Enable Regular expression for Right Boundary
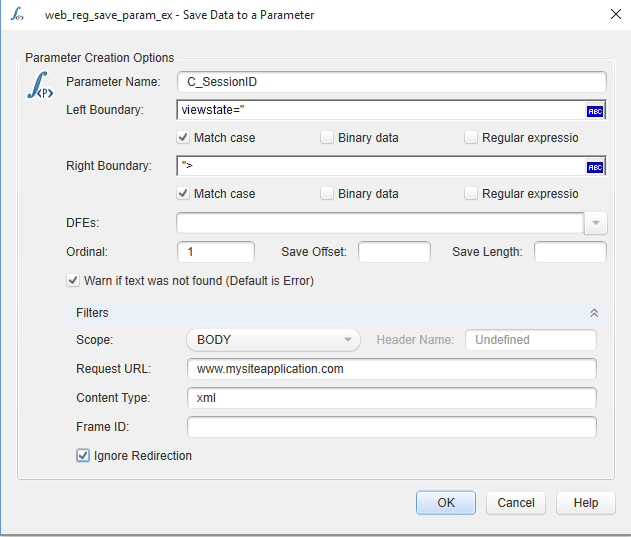The image size is (631, 537). pyautogui.click(x=471, y=194)
